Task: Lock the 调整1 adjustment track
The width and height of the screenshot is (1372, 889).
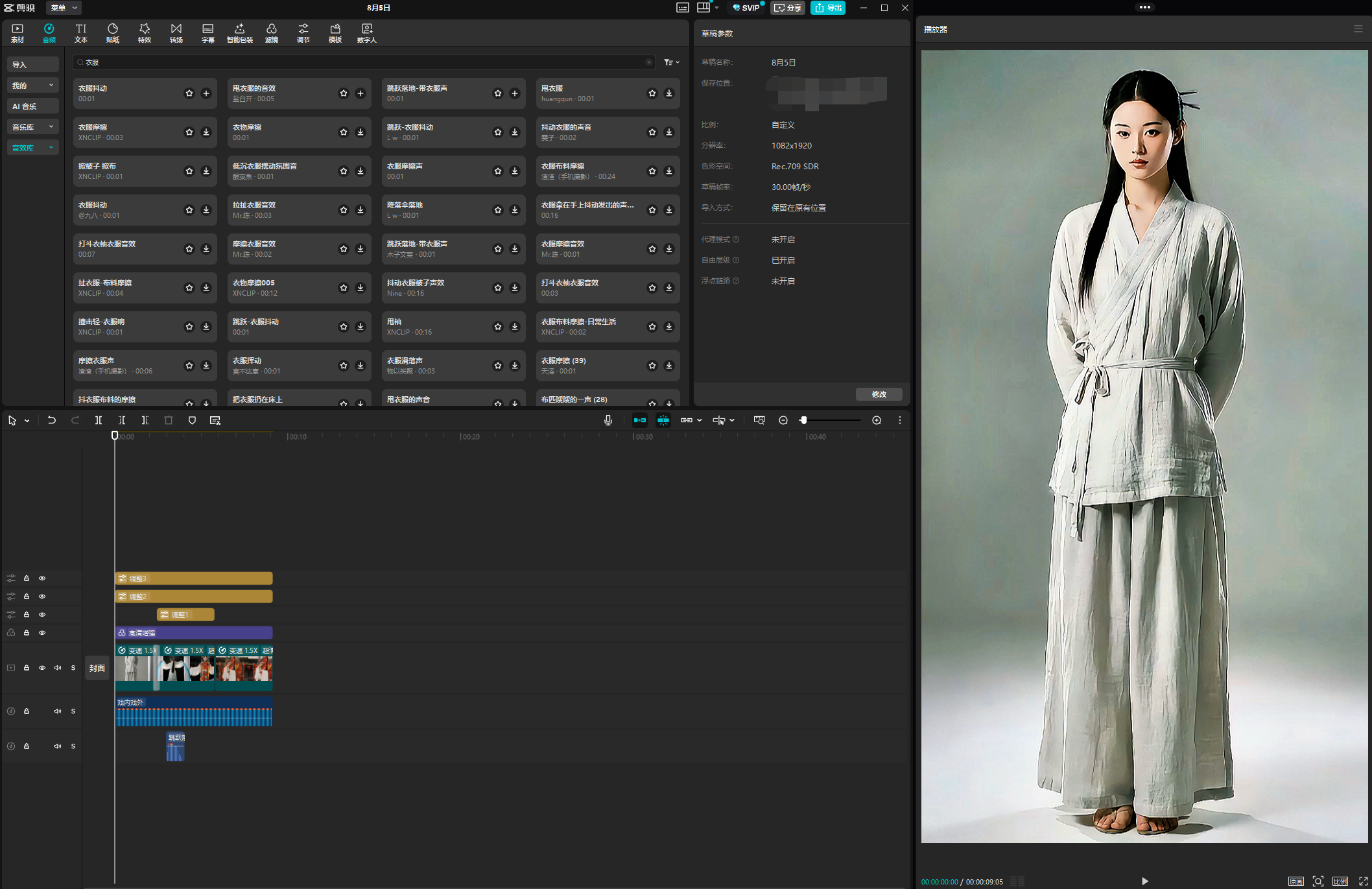Action: coord(27,615)
